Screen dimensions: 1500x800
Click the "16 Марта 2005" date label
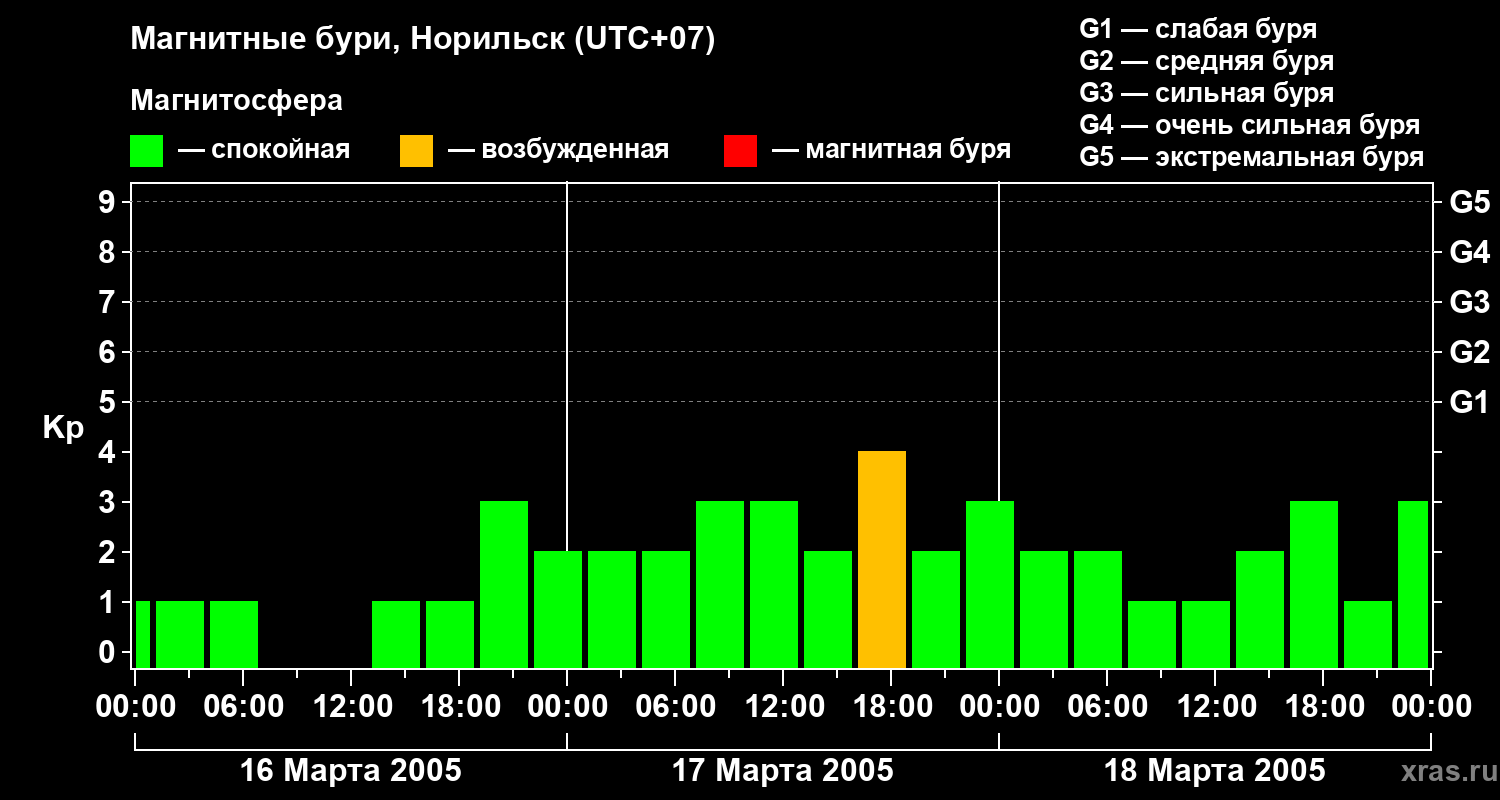coord(351,771)
